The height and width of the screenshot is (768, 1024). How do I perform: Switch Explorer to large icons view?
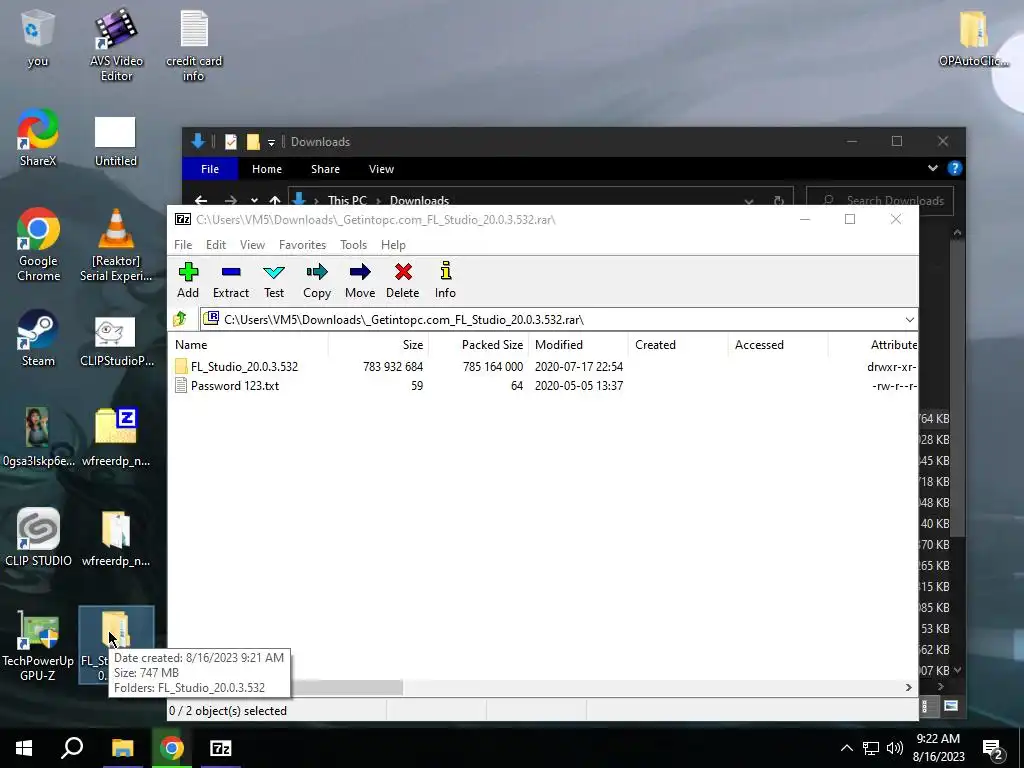(x=951, y=705)
